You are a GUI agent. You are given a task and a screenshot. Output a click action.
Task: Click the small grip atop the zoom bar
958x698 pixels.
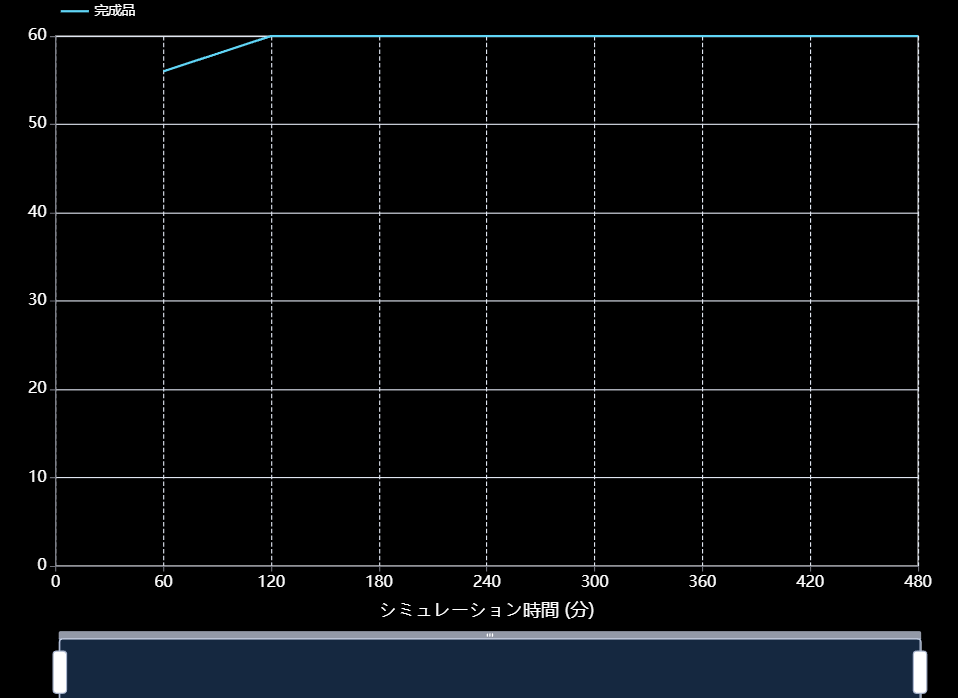pos(489,635)
